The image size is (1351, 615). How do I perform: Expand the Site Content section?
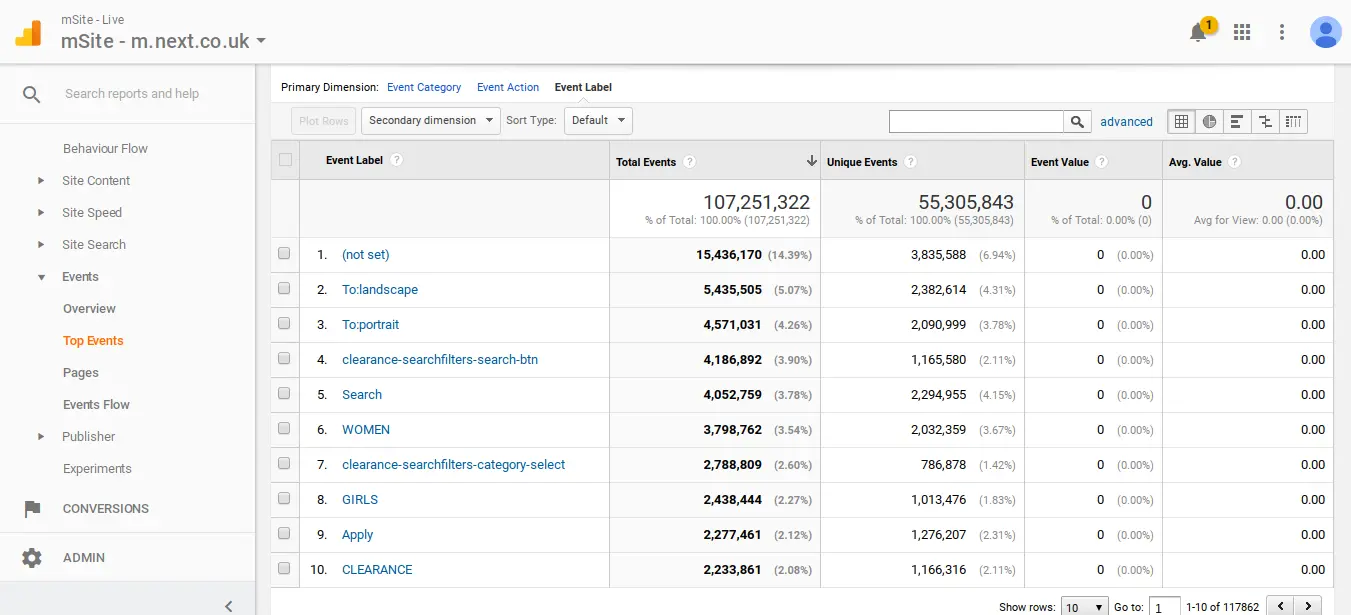click(x=41, y=181)
